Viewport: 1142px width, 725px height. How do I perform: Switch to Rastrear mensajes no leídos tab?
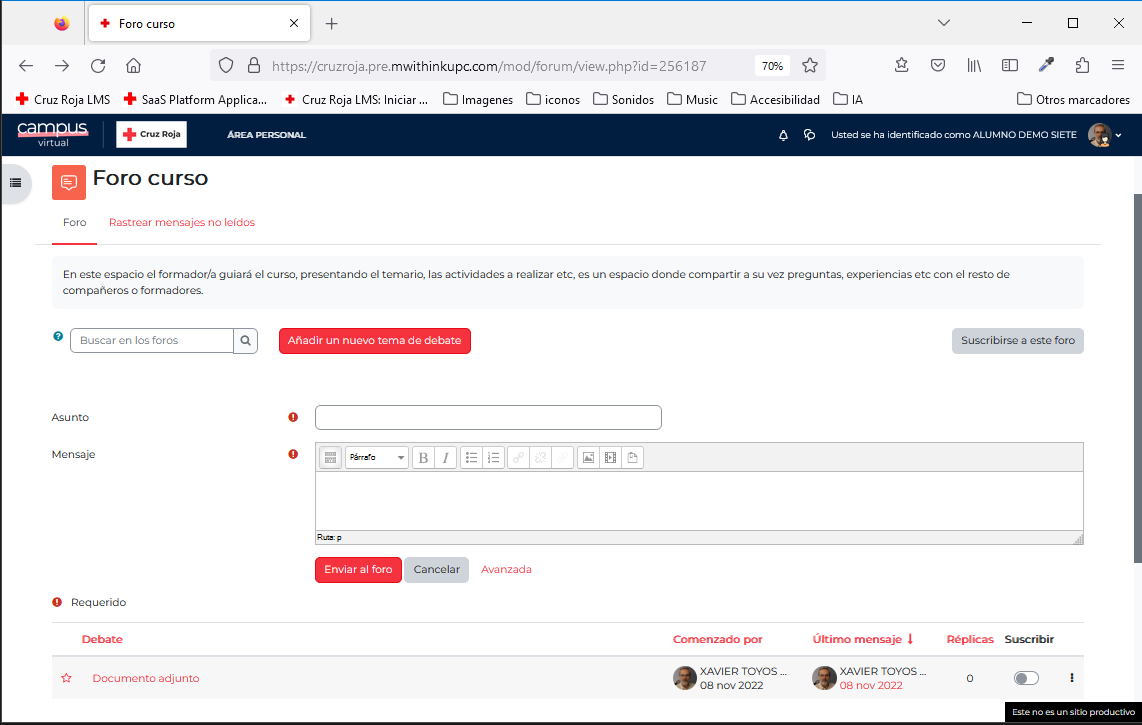[x=181, y=222]
